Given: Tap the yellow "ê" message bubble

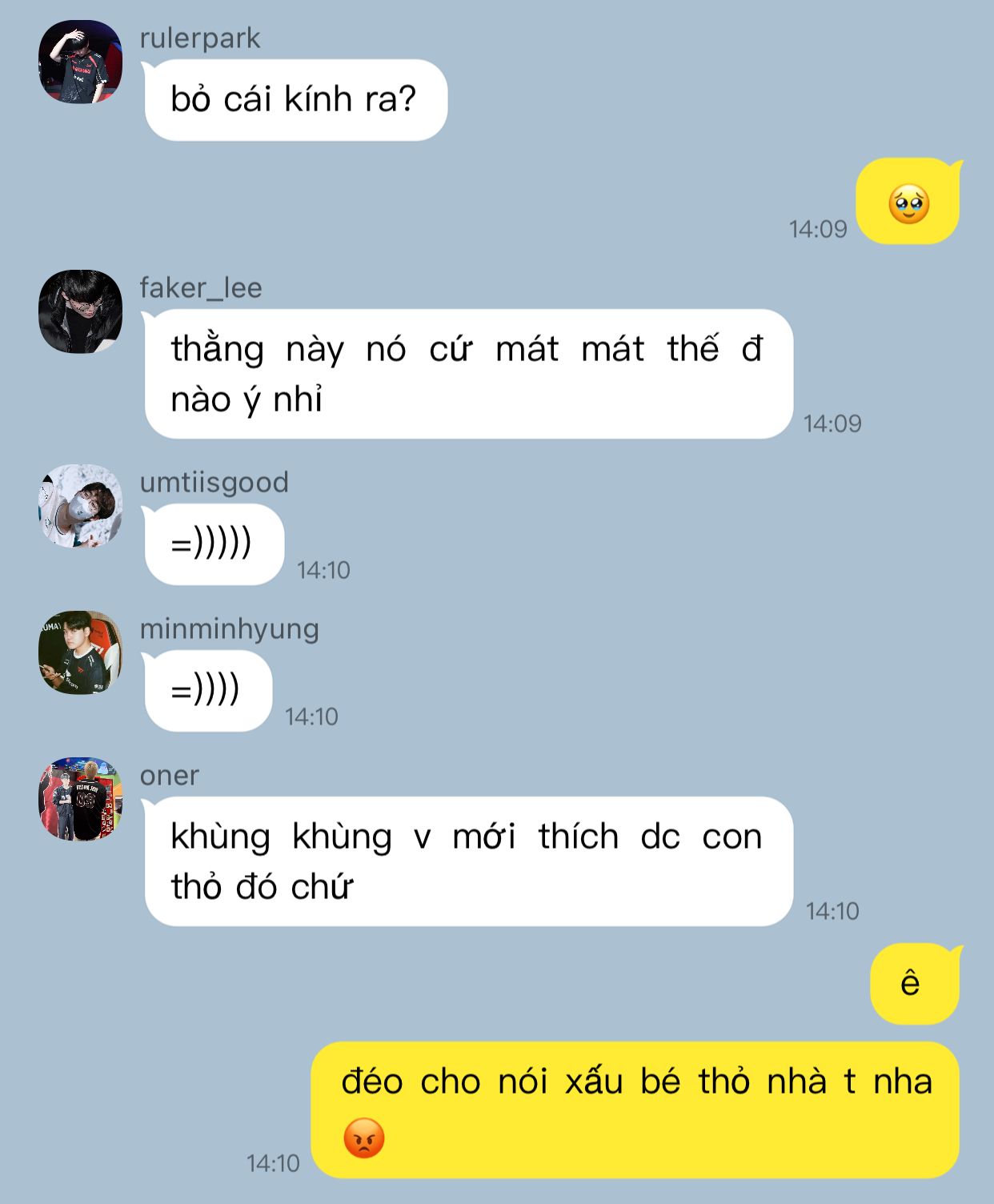Looking at the screenshot, I should click(916, 984).
